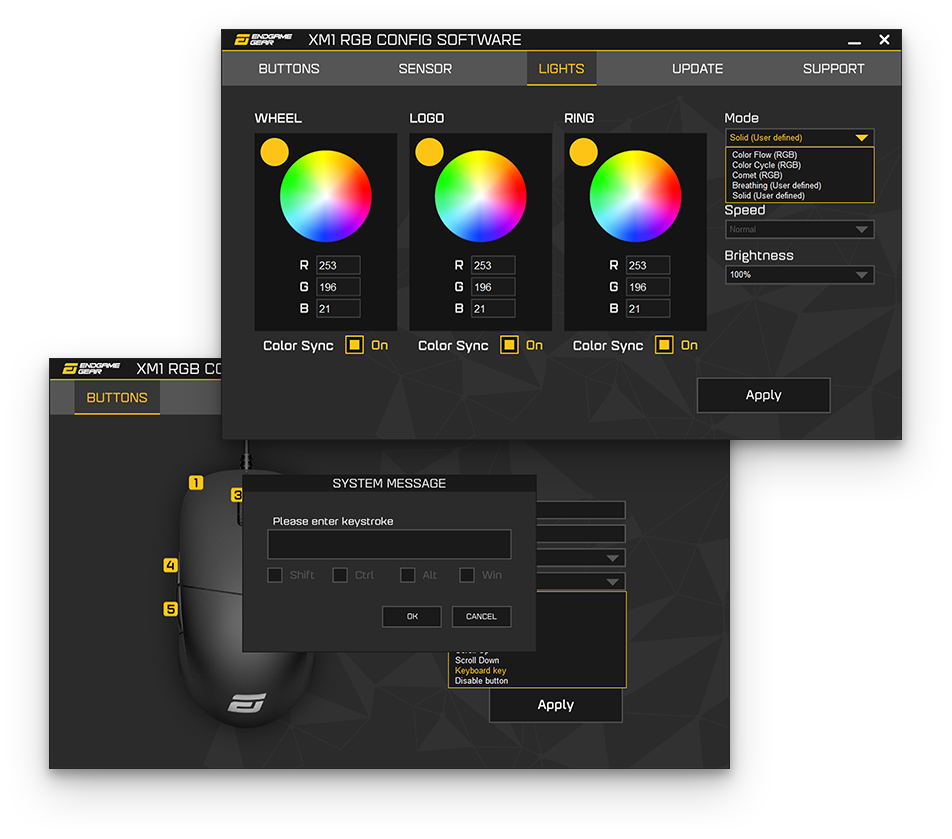The height and width of the screenshot is (839, 952).
Task: Click the RING G value field
Action: [x=648, y=287]
